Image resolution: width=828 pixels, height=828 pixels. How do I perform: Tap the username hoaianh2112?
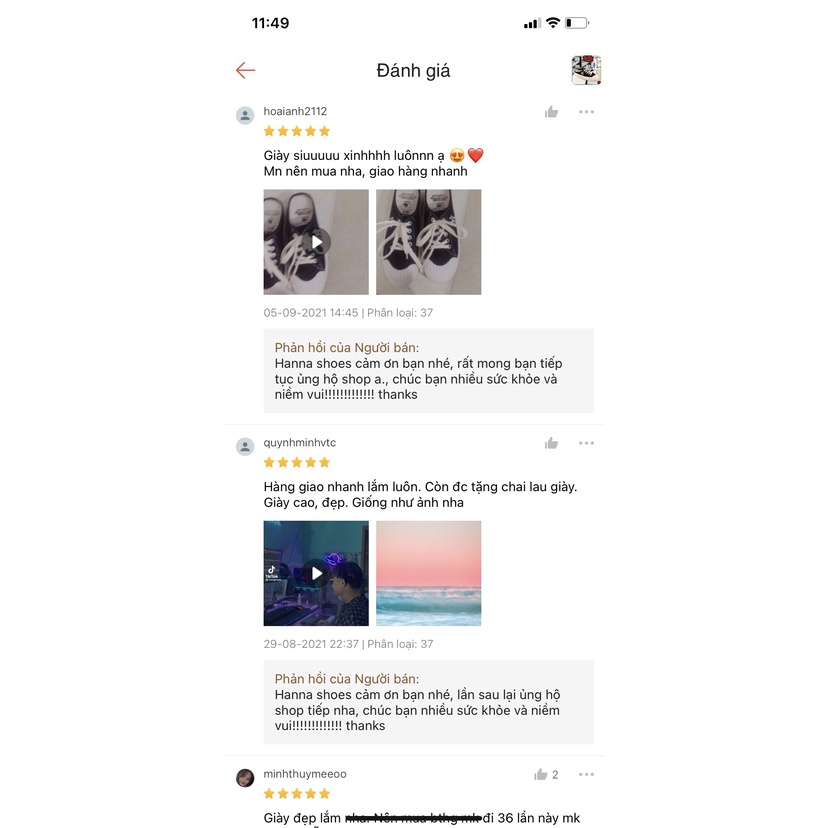pos(295,111)
